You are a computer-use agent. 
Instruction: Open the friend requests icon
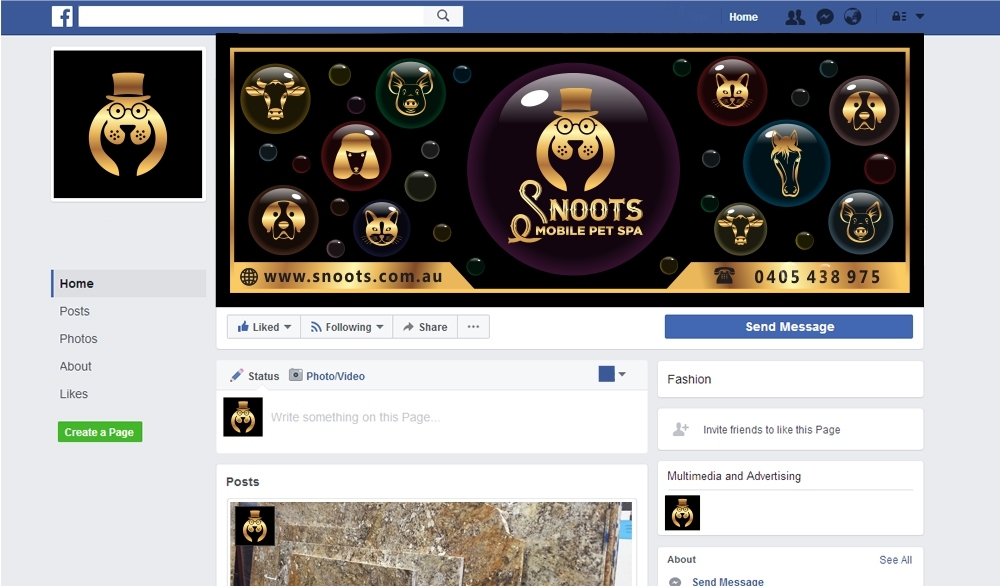[795, 17]
